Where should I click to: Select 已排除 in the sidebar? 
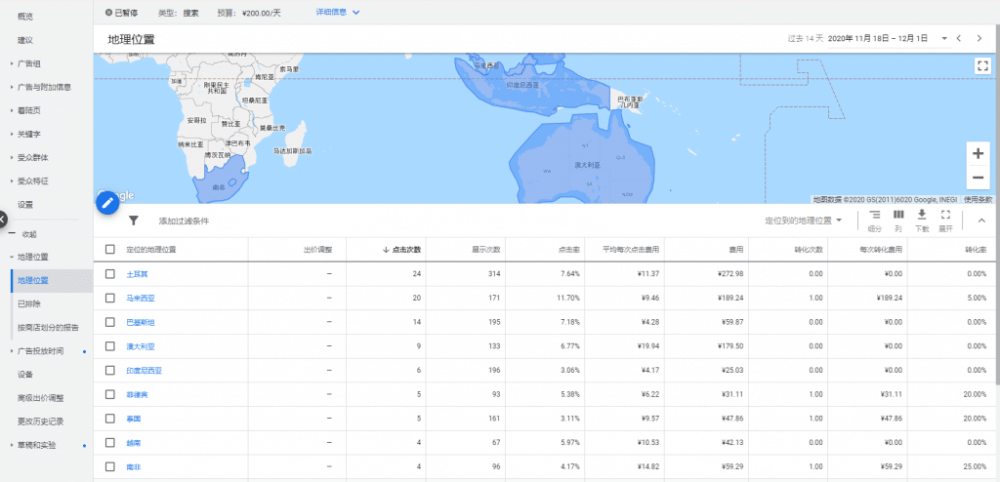click(29, 303)
